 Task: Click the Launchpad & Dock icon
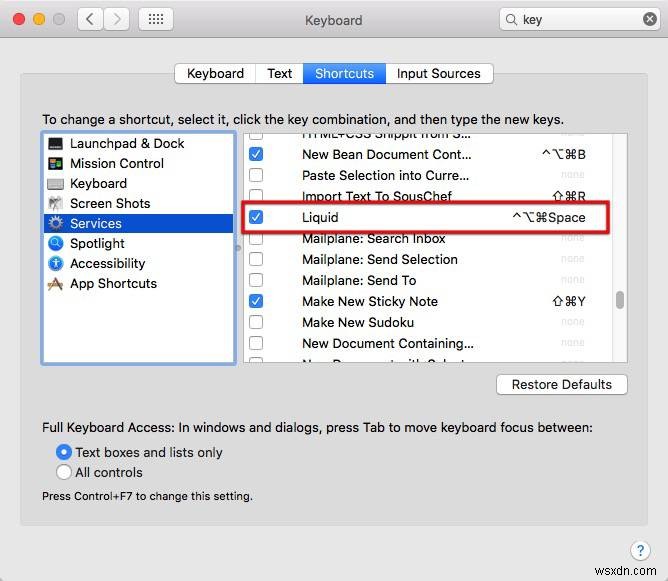(55, 144)
